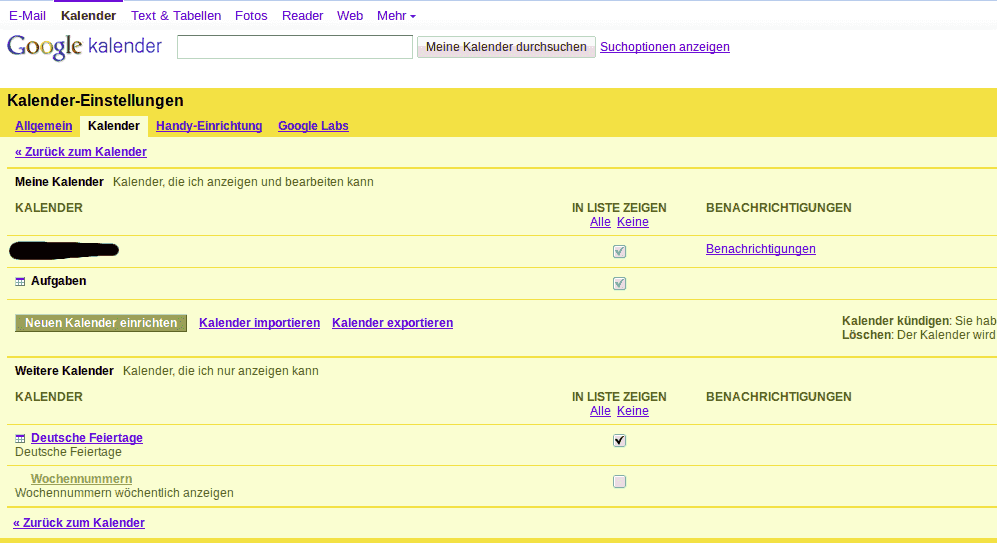Switch to the Allgemein settings tab

(43, 126)
